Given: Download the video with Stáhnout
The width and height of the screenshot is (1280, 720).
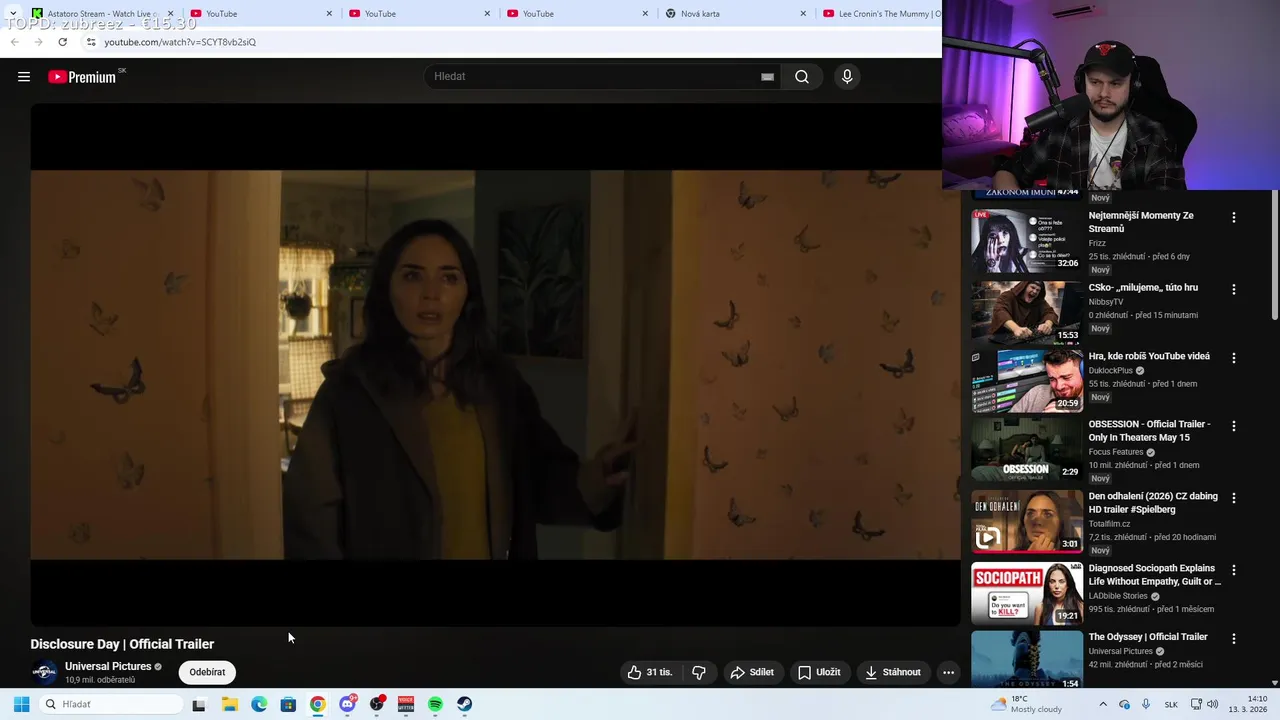Looking at the screenshot, I should coord(893,672).
